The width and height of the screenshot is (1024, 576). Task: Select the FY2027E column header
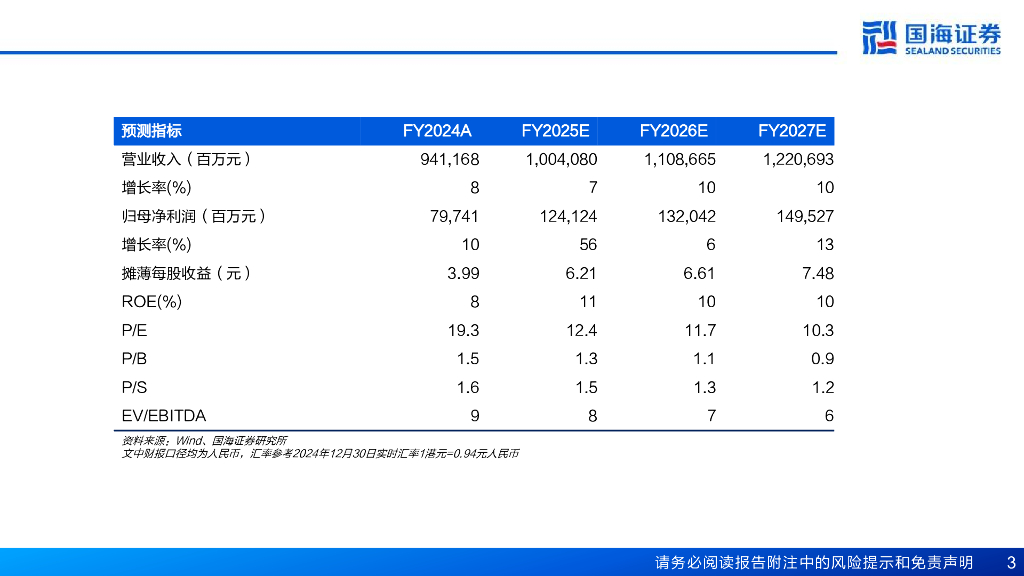[x=792, y=131]
